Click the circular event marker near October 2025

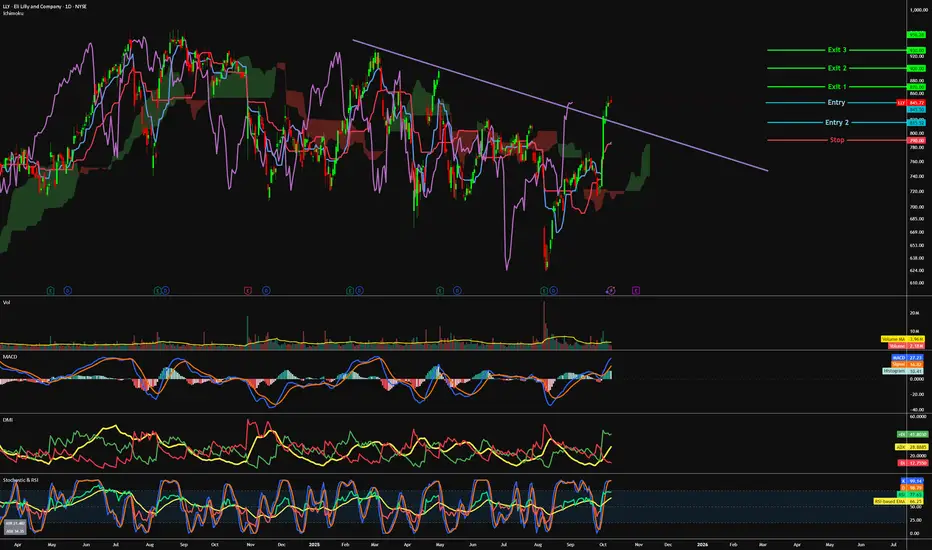coord(611,290)
